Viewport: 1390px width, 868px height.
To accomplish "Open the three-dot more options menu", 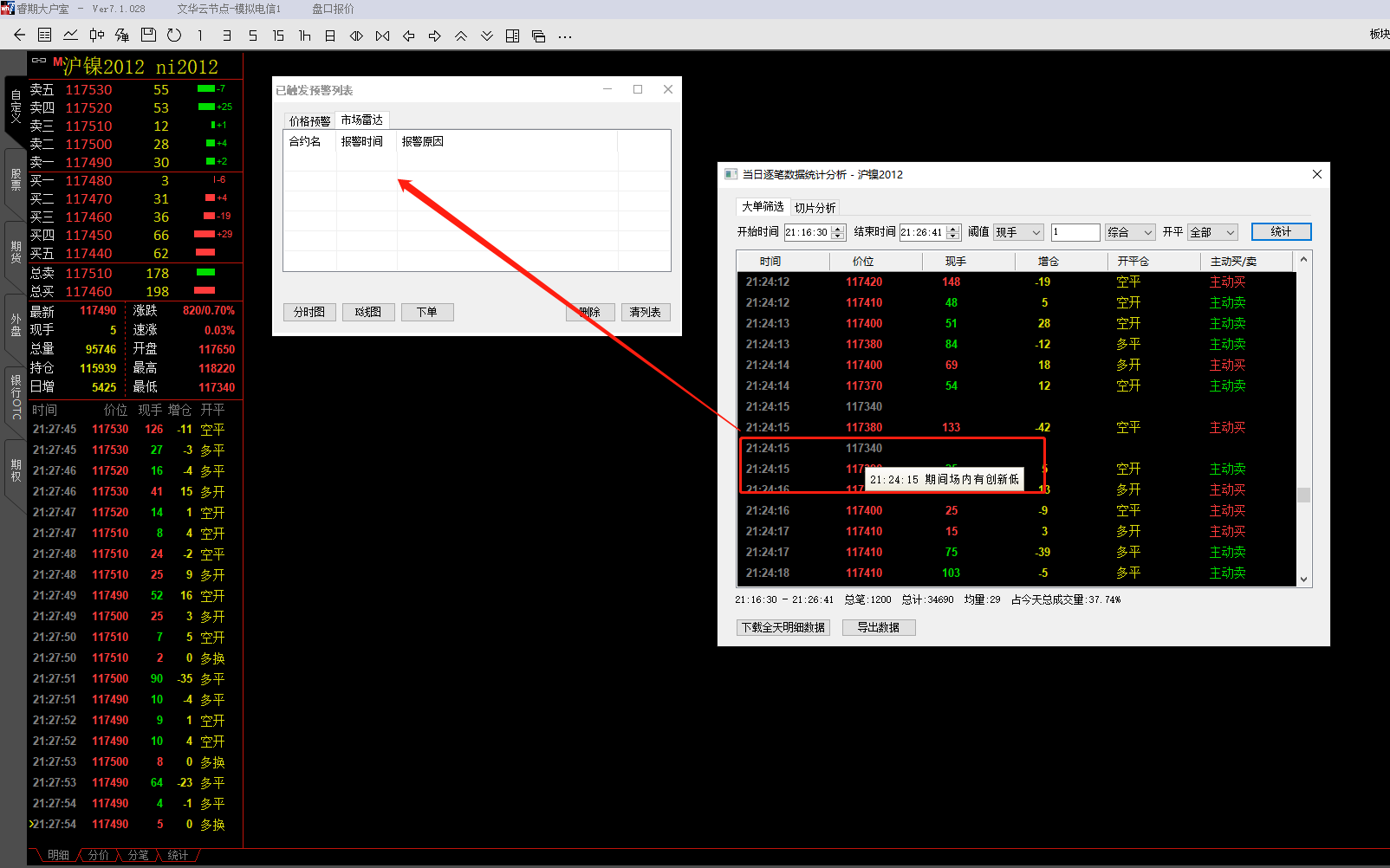I will tap(565, 36).
